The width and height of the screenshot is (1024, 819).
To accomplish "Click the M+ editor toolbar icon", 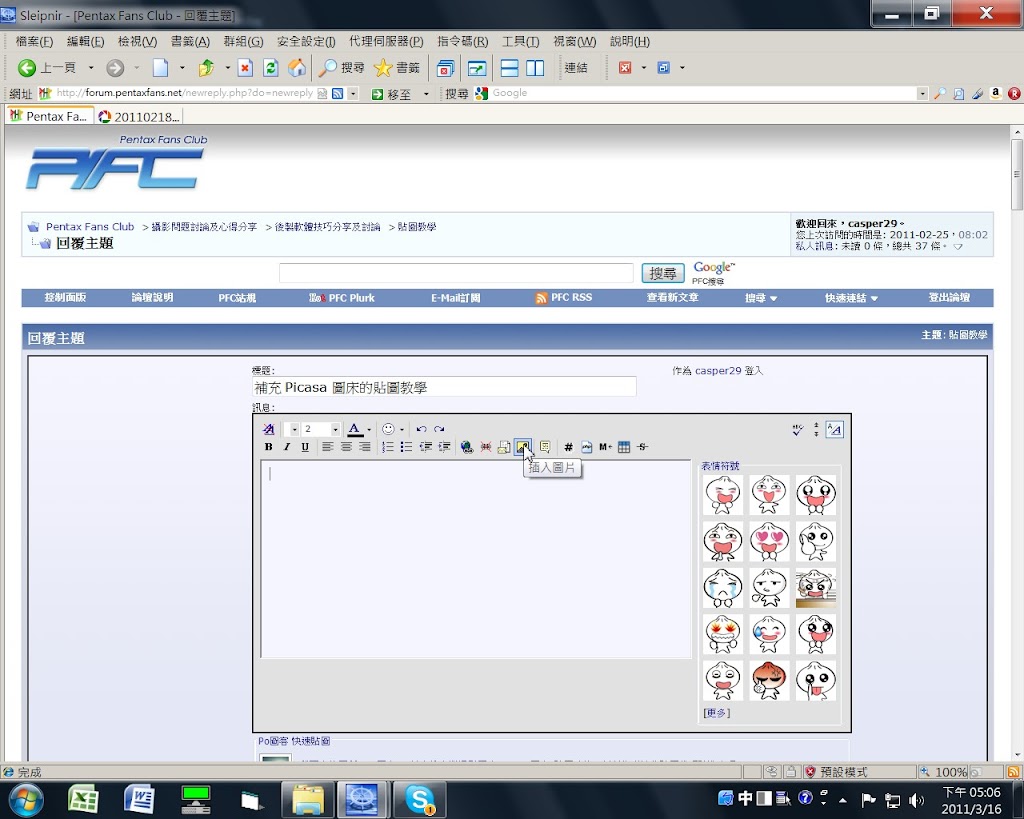I will (605, 447).
